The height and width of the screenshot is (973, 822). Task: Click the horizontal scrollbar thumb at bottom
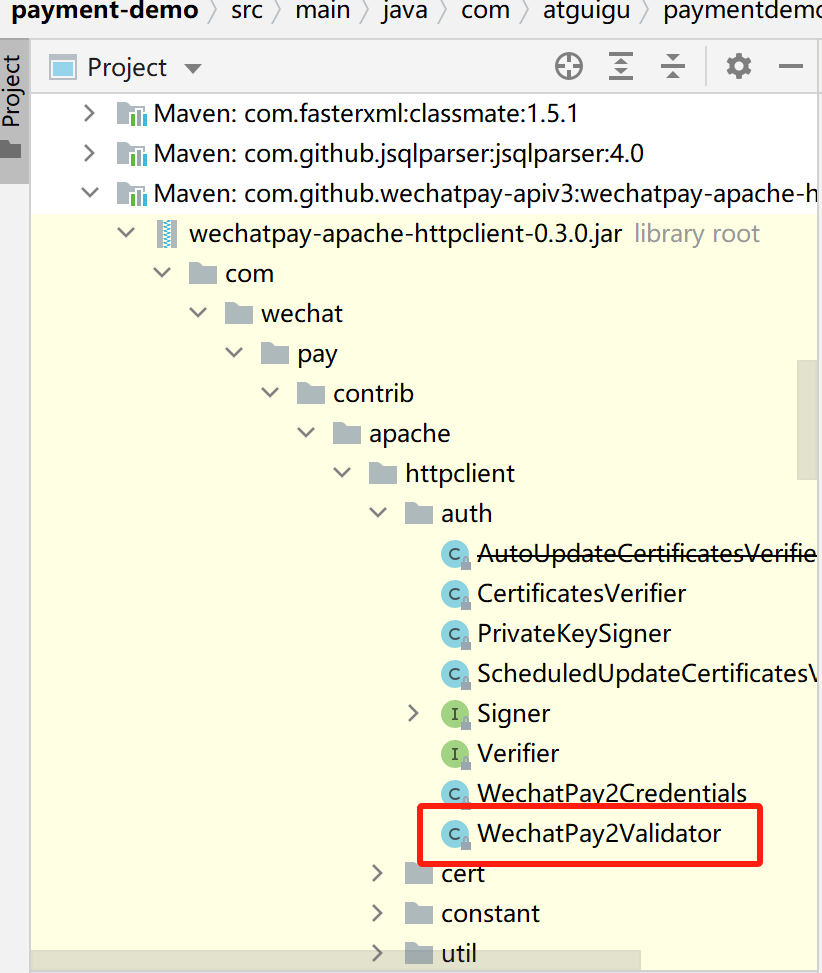coord(335,961)
